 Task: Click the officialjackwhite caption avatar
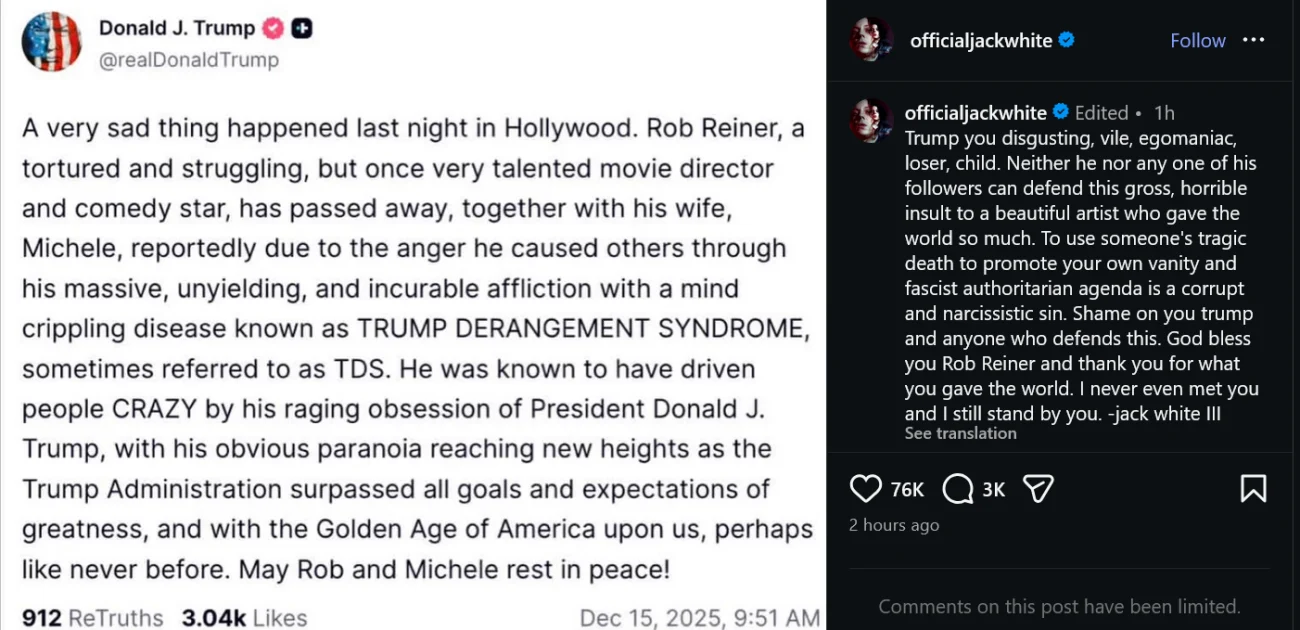point(870,120)
